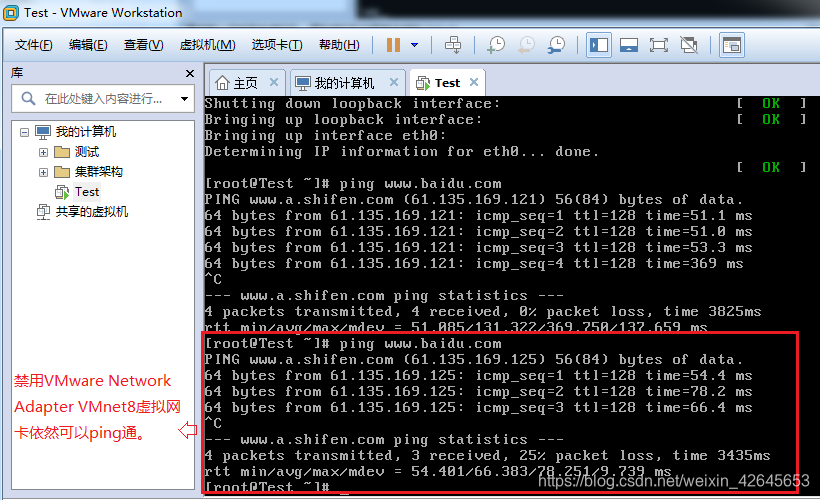Viewport: 820px width, 500px height.
Task: Select the Test virtual machine in tree
Action: [87, 192]
